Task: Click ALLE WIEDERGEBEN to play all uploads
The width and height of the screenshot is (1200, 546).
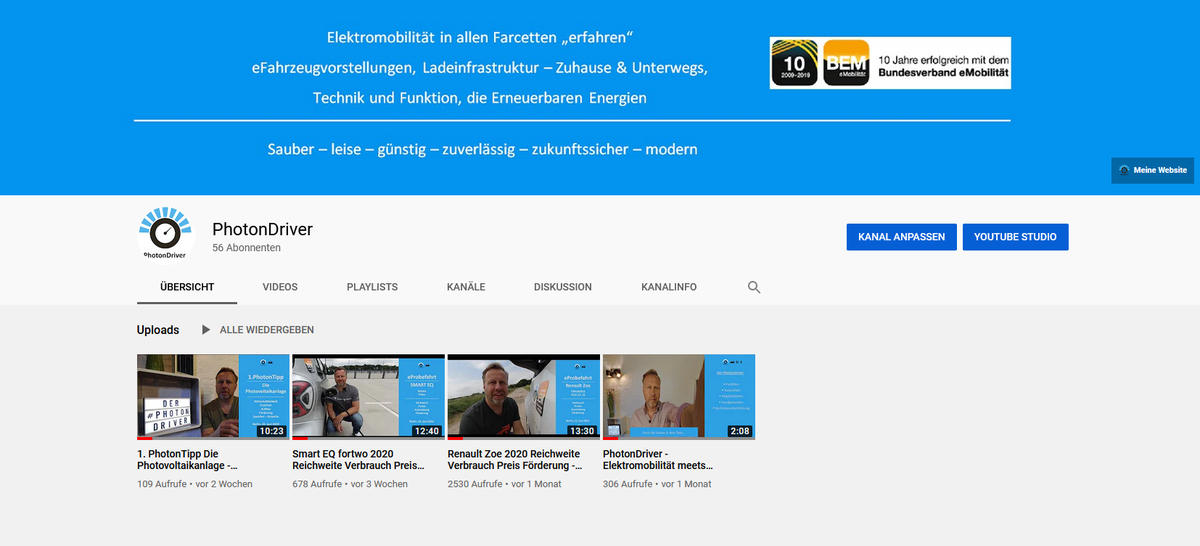Action: (x=267, y=330)
